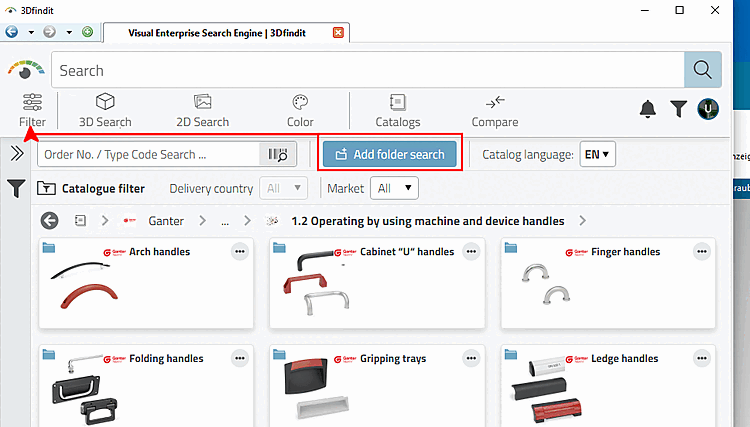Viewport: 750px width, 427px height.
Task: Expand the side panel with double chevron
Action: (x=17, y=153)
